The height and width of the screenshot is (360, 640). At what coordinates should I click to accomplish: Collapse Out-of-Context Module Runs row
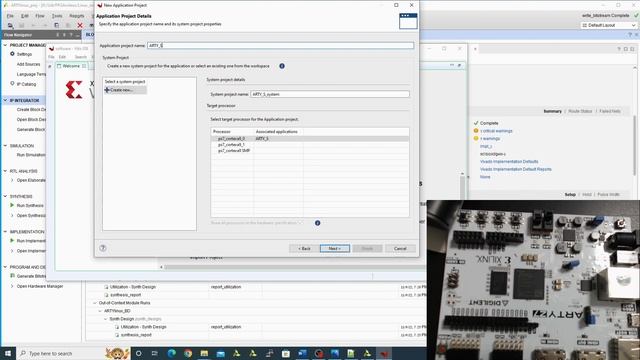tap(95, 303)
